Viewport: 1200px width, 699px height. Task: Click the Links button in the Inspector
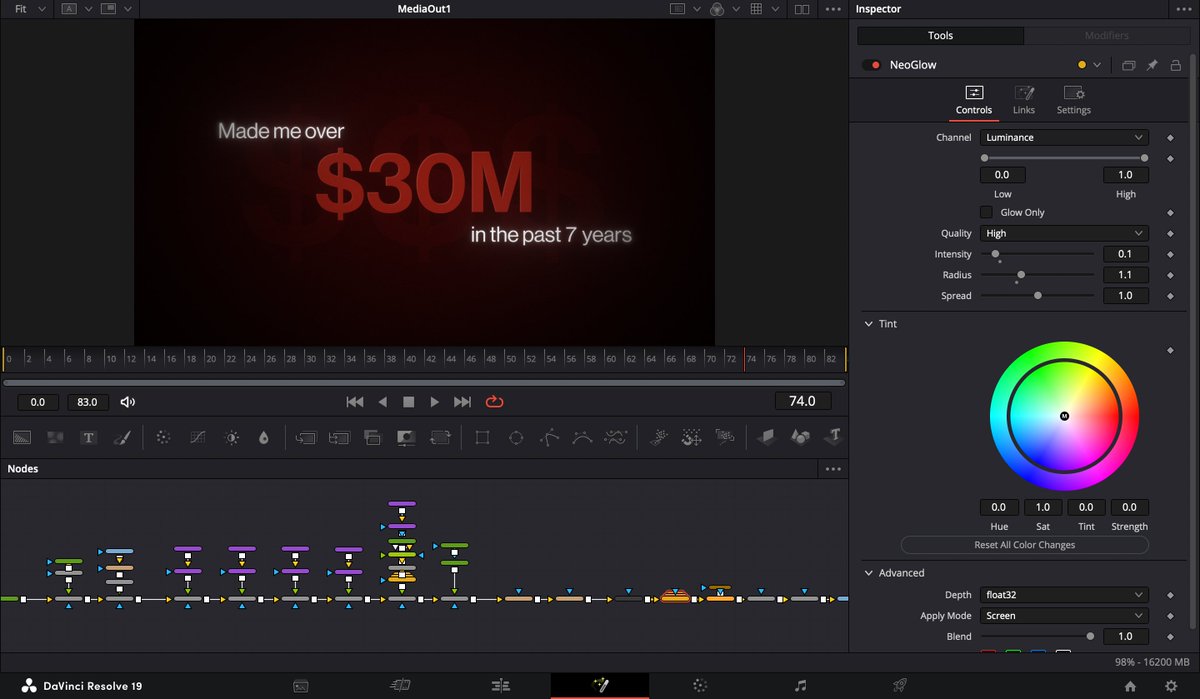coord(1024,99)
